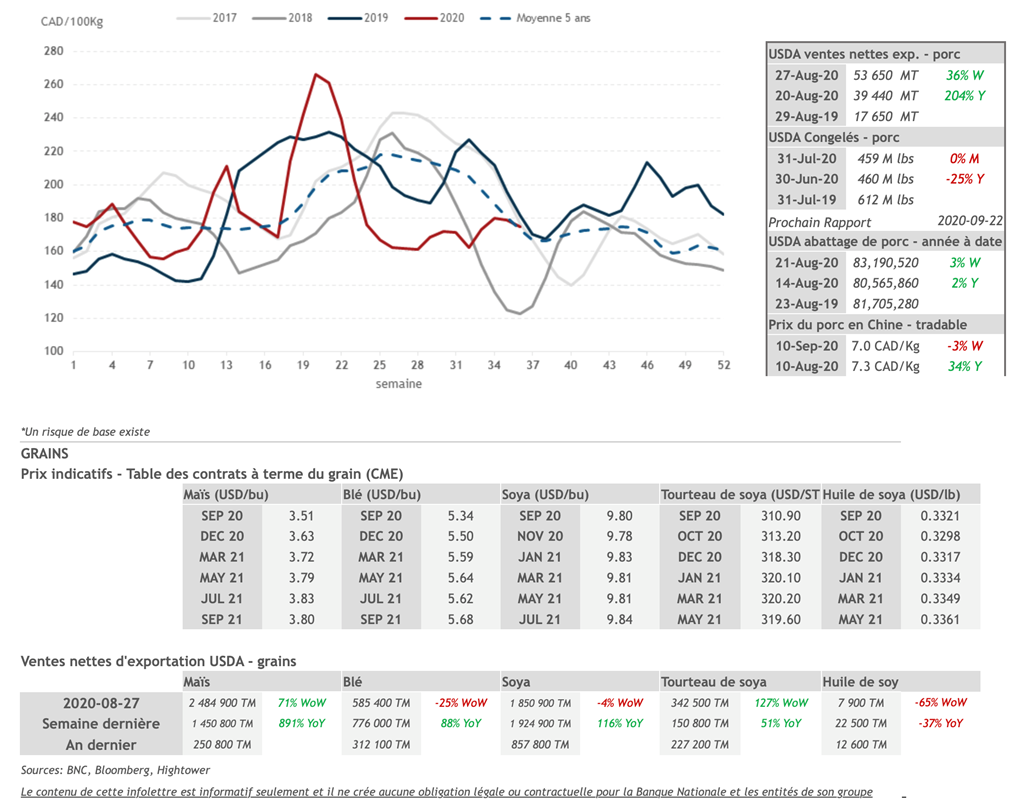1024x810 pixels.
Task: Select the 2020-08-27 row label in exports table
Action: pos(100,702)
